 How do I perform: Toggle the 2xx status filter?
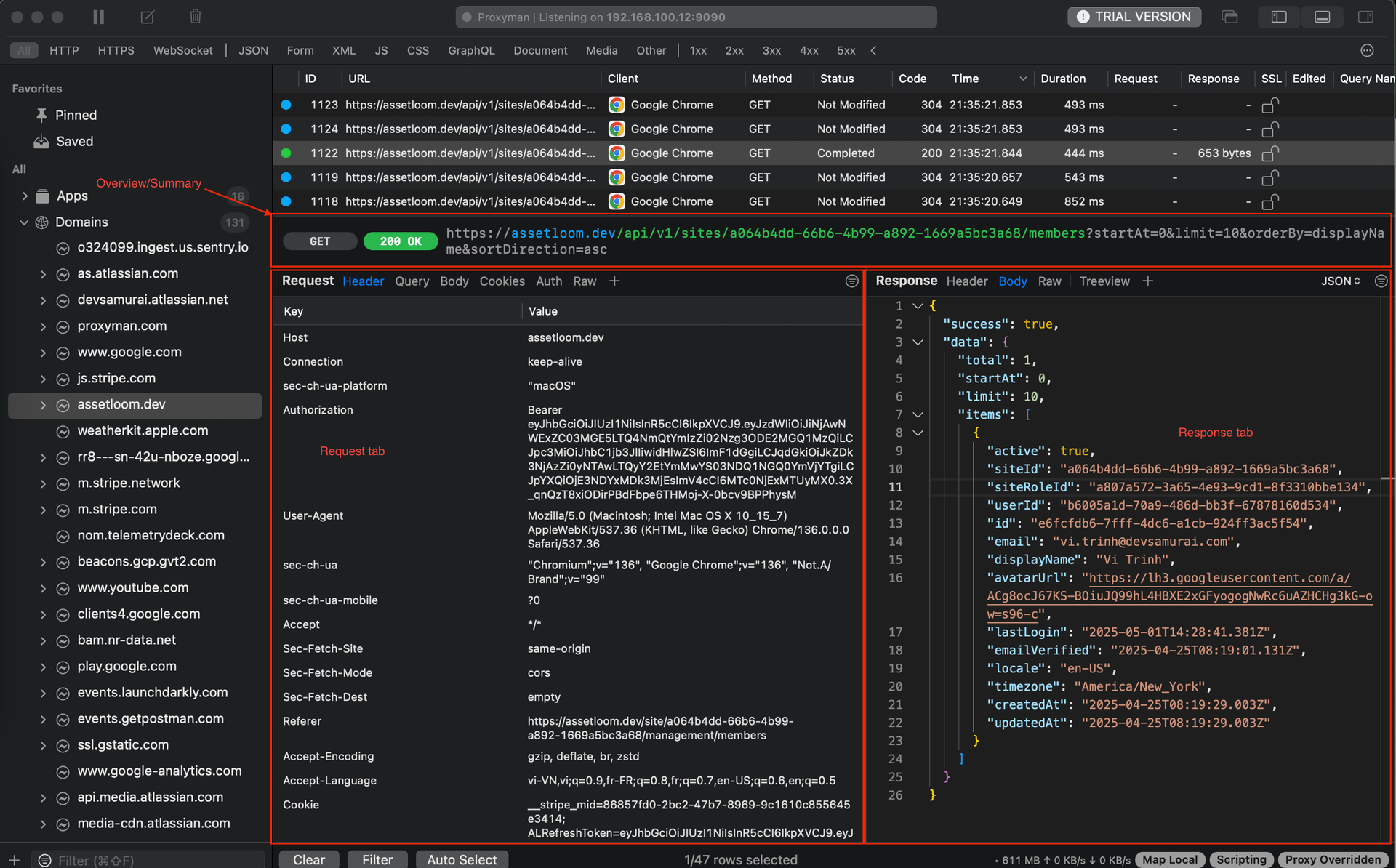coord(734,50)
